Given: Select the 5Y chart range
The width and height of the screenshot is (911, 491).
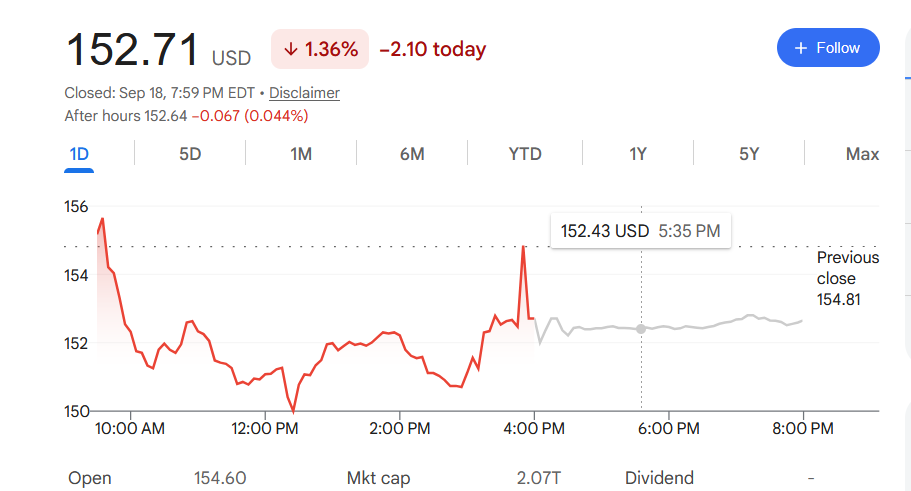Looking at the screenshot, I should click(x=749, y=154).
